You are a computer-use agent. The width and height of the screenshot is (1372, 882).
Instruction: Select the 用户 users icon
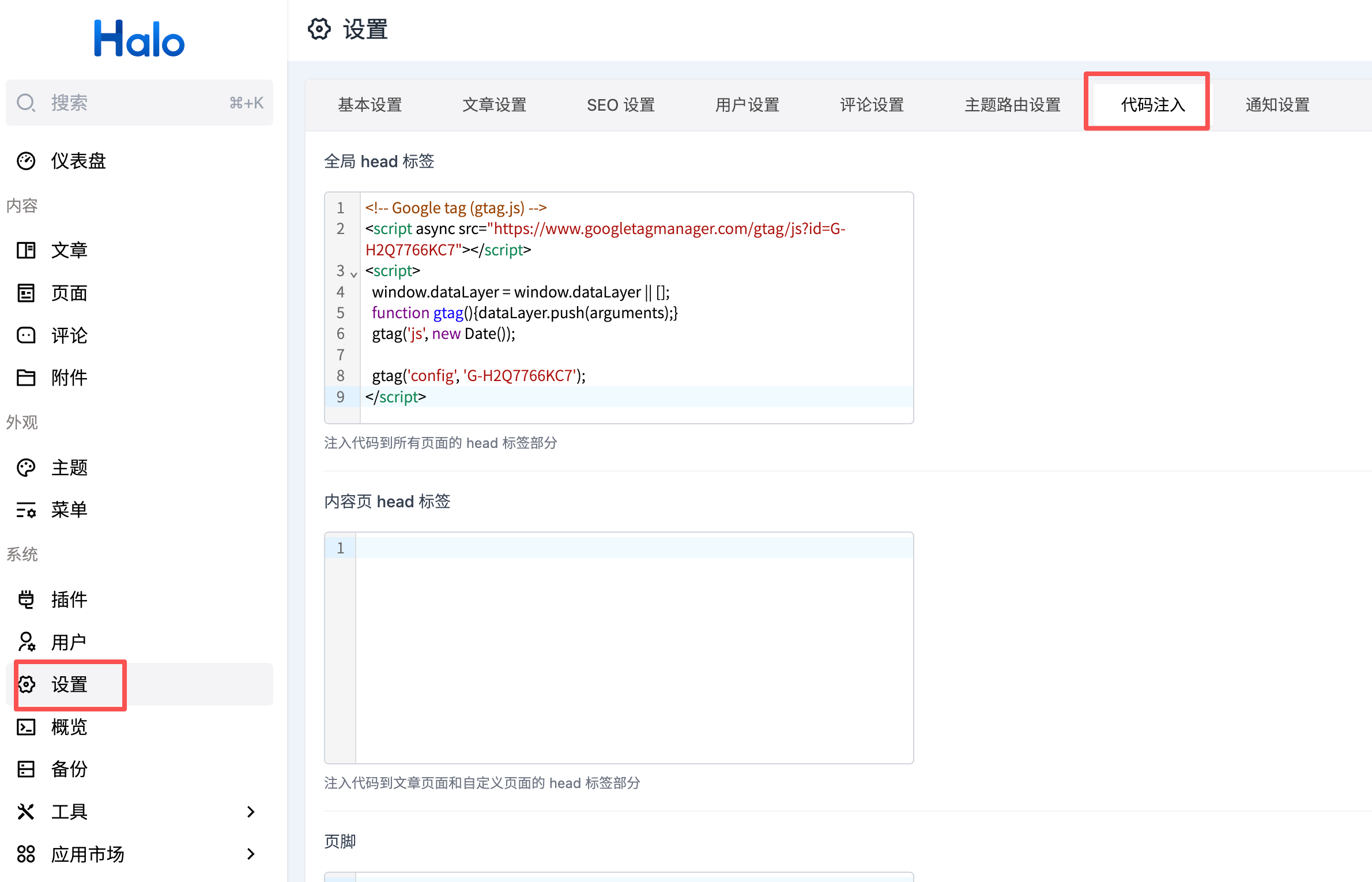tap(26, 641)
